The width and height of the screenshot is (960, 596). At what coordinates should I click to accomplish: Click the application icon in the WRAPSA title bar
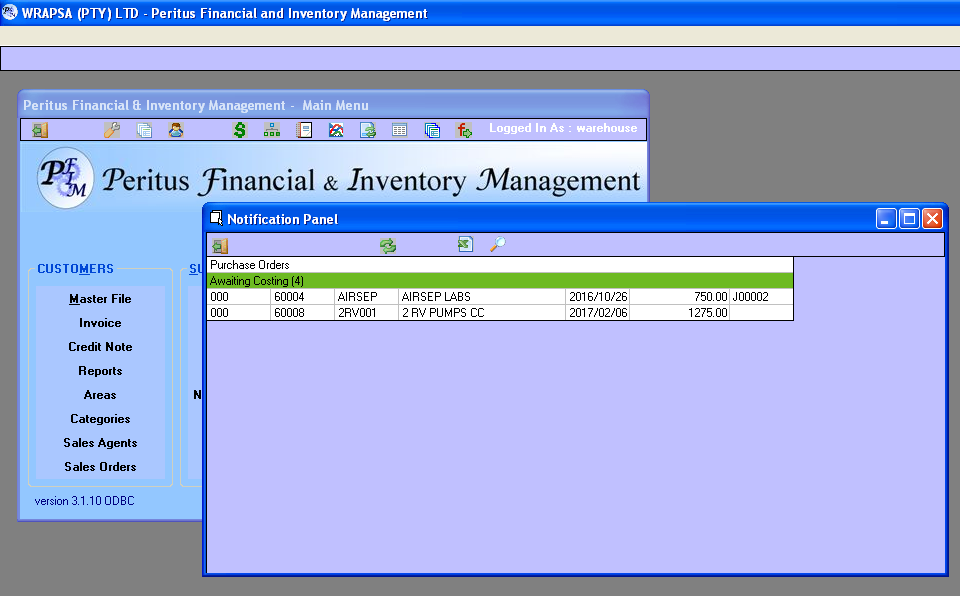coord(9,12)
